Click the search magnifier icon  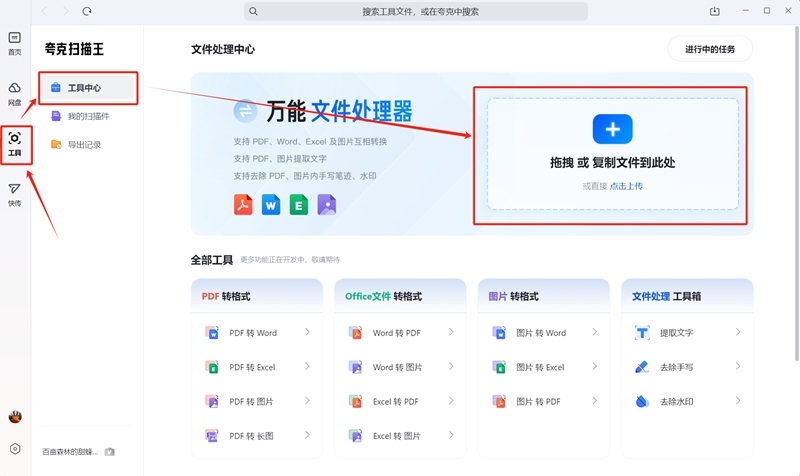pos(253,11)
